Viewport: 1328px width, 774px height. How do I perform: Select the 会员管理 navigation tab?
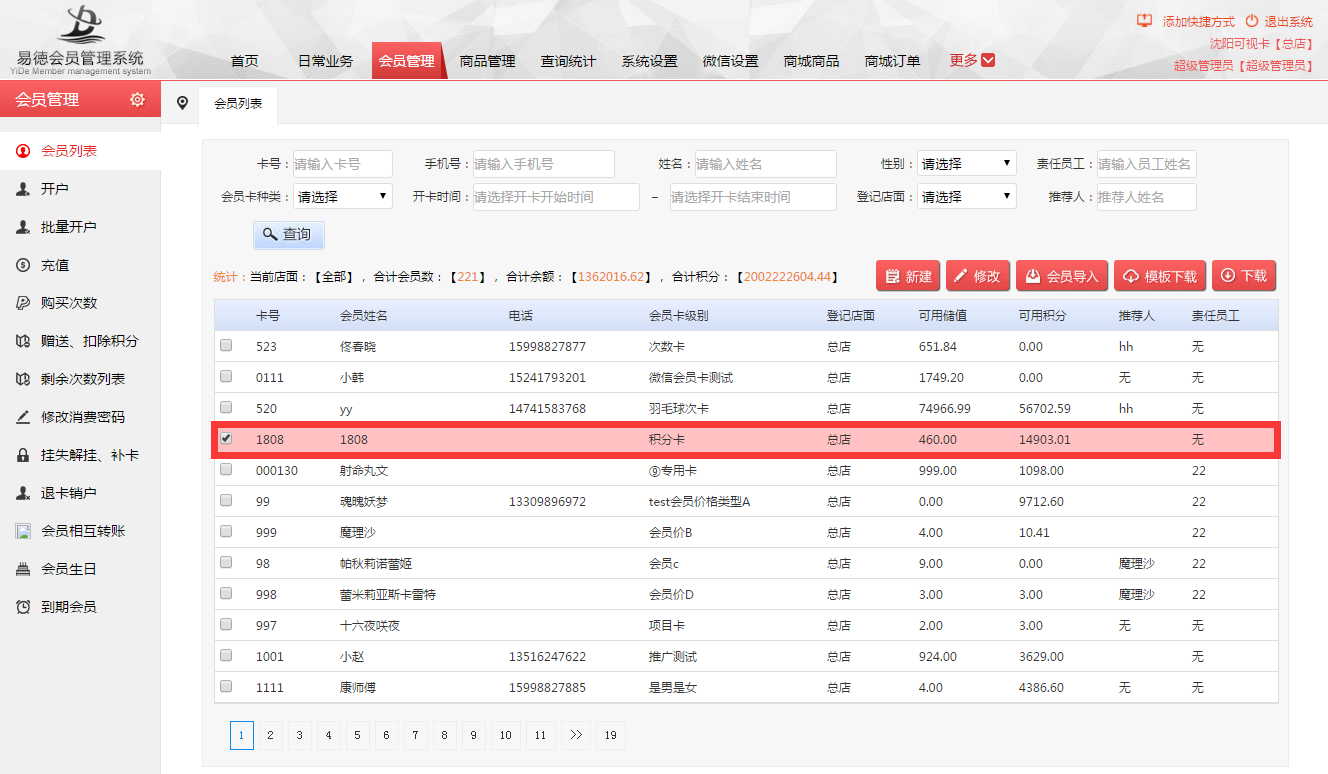pyautogui.click(x=407, y=61)
